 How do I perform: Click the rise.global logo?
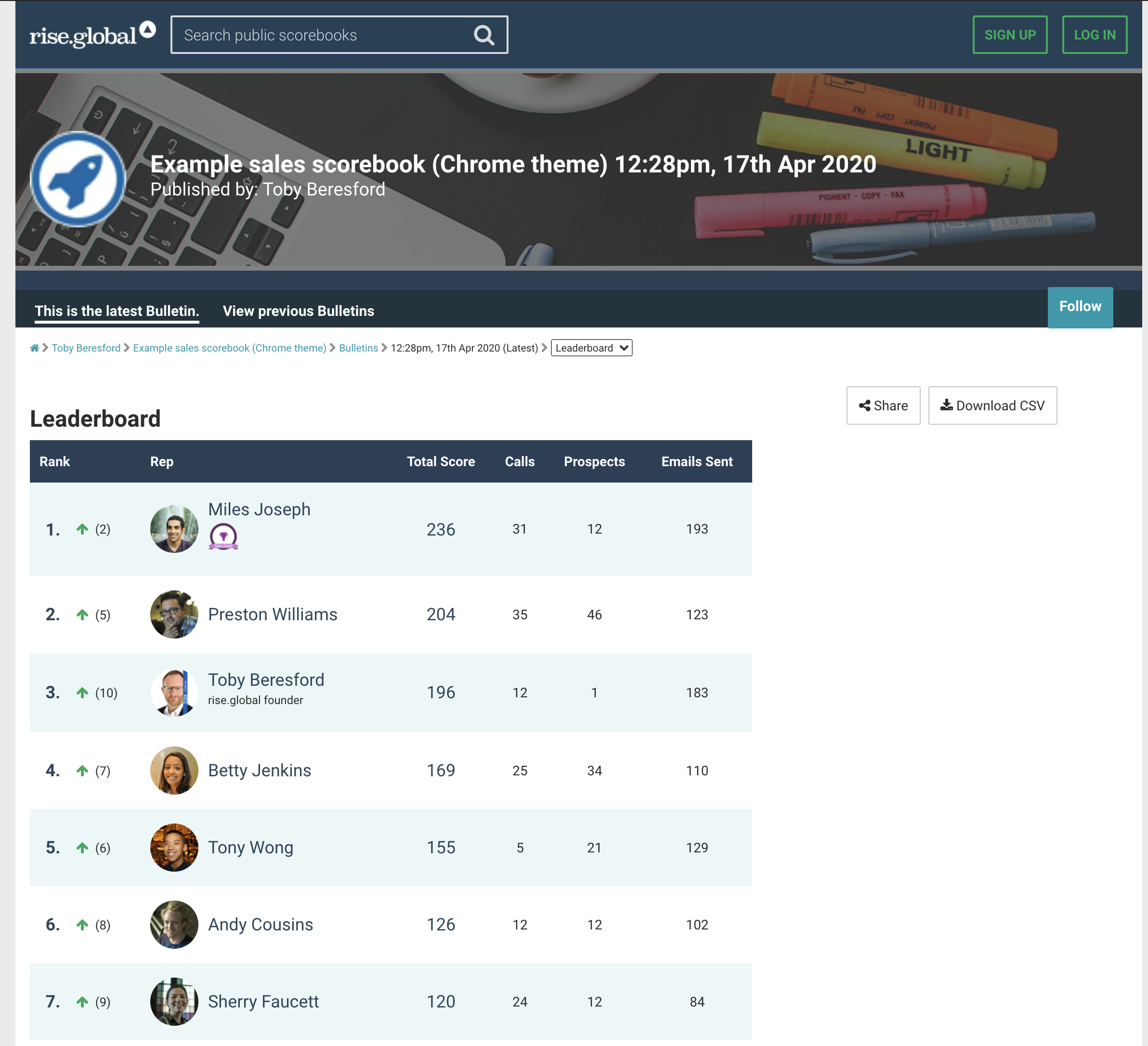click(91, 33)
